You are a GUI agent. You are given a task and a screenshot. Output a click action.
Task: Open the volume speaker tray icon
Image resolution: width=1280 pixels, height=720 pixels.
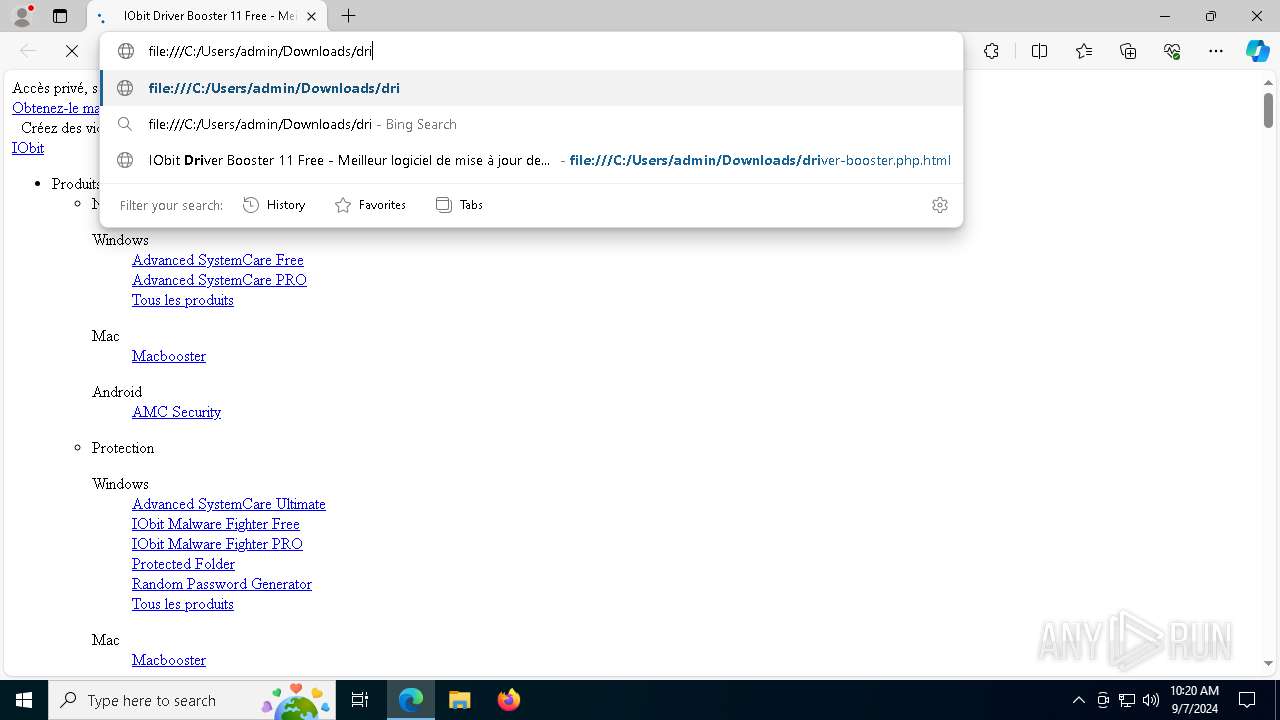pos(1151,700)
